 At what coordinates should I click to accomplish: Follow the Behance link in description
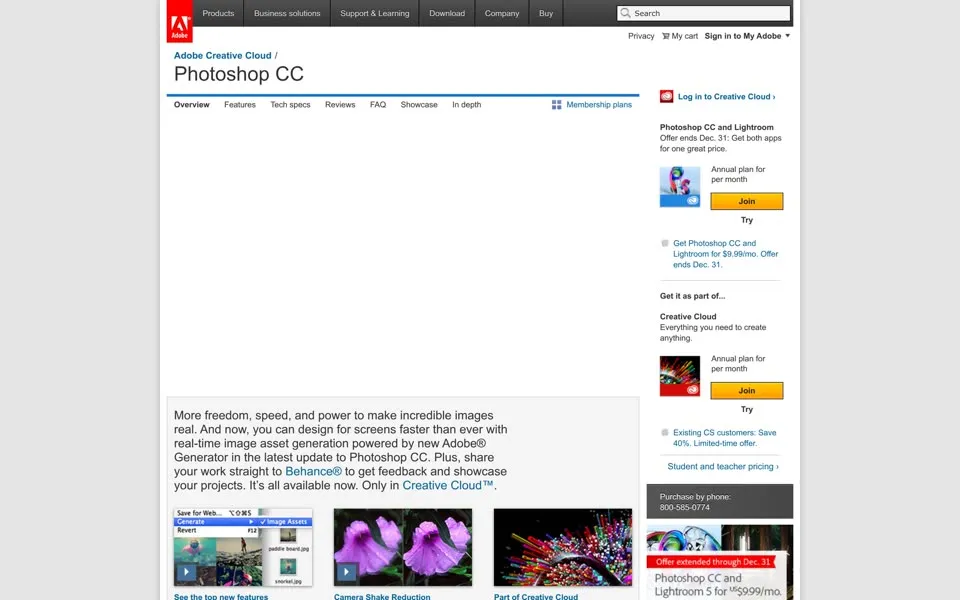[x=313, y=471]
